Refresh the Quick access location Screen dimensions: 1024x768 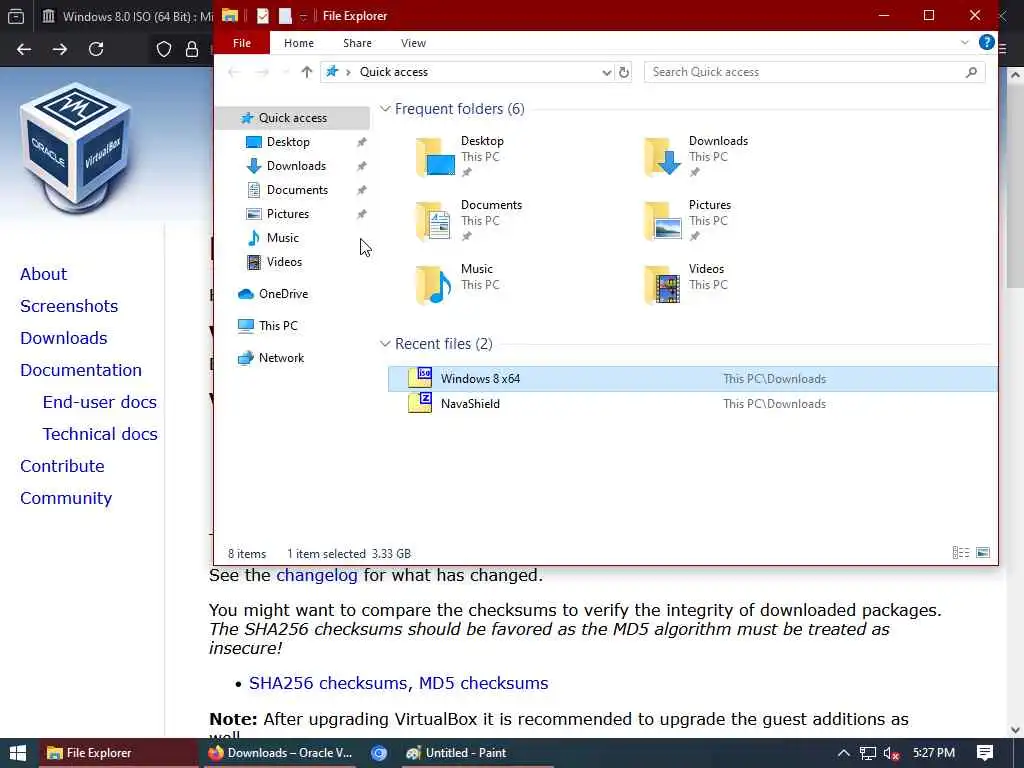pos(624,72)
